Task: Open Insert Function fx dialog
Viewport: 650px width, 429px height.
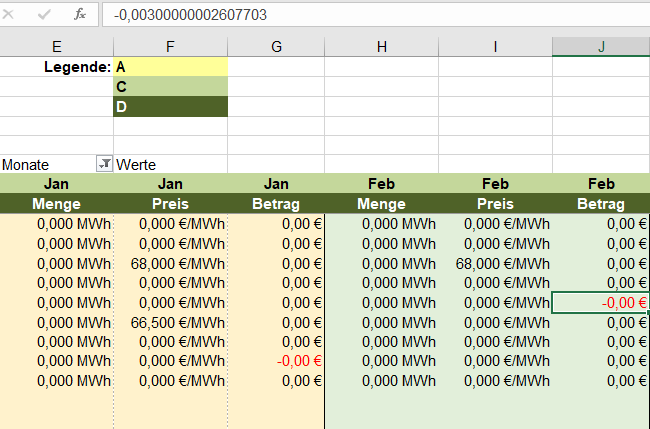Action: click(79, 15)
